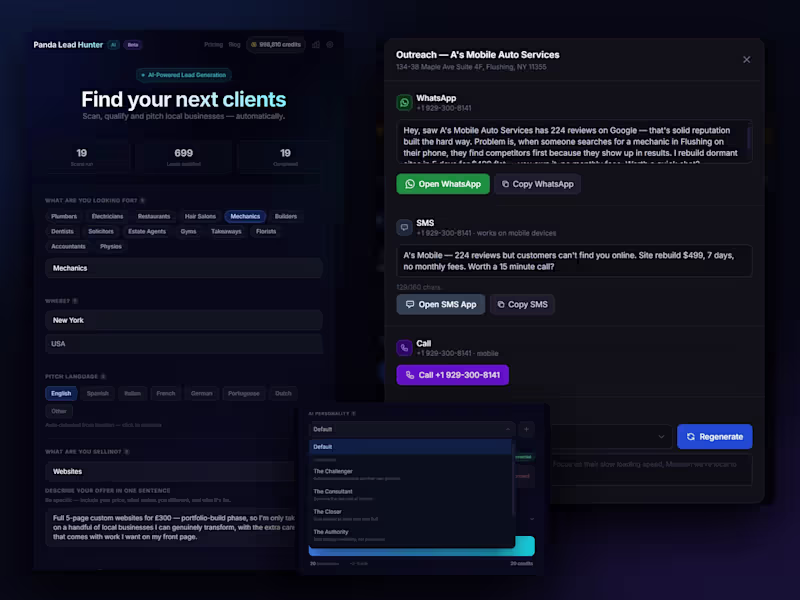Click the 'AI-Powered Lead Generation' badge

[184, 75]
